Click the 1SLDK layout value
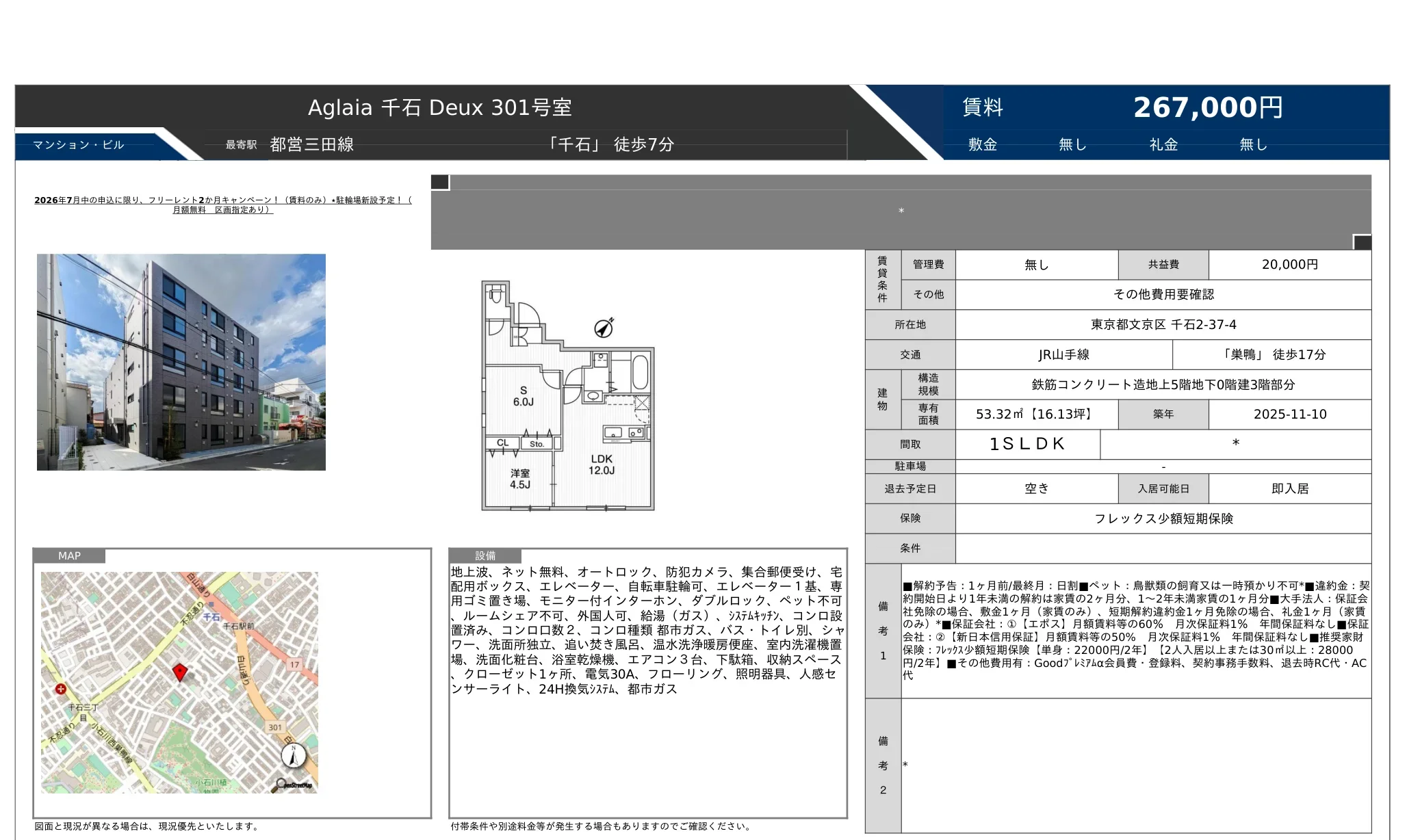This screenshot has height=840, width=1407. click(x=1028, y=445)
